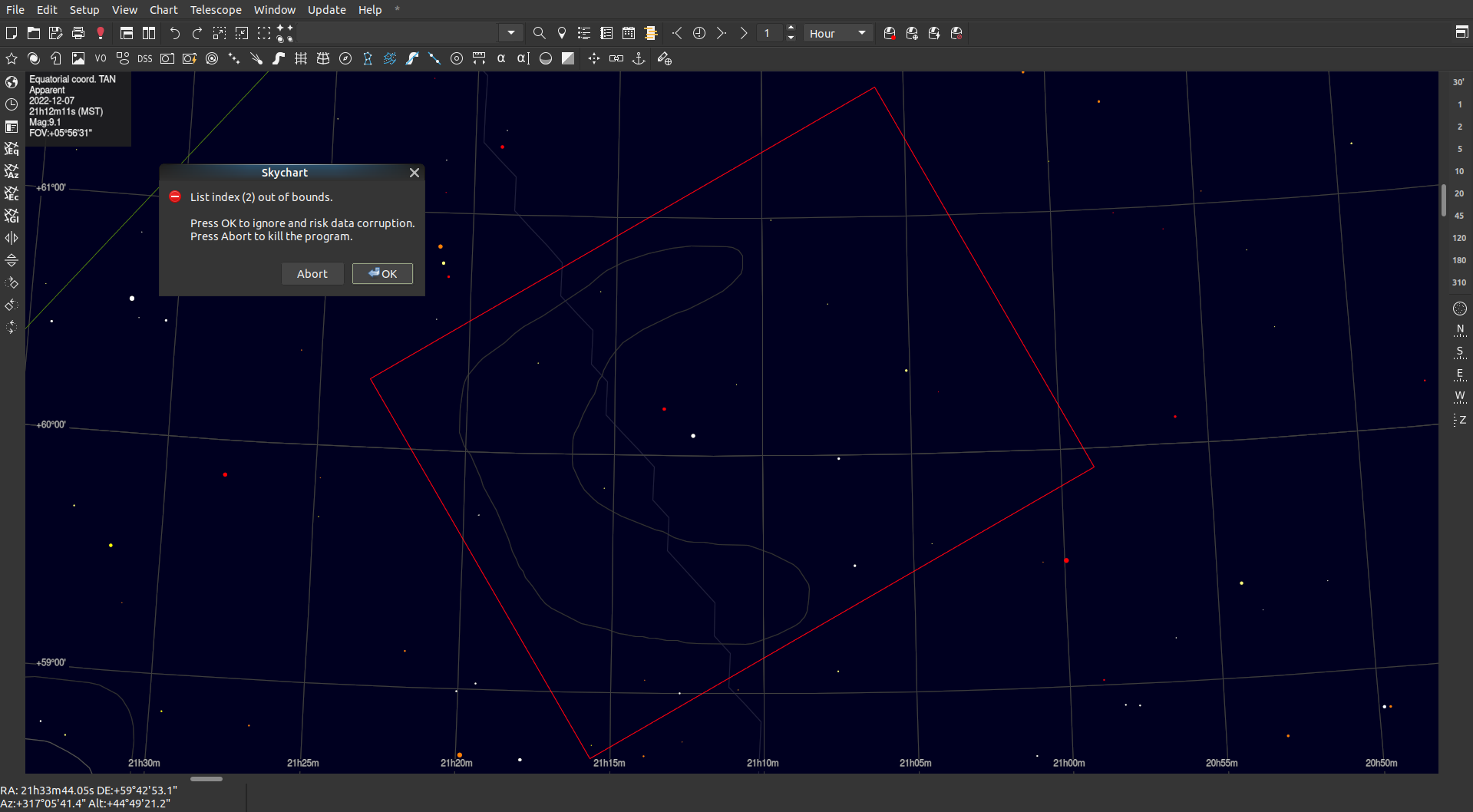Increase the time step value with up arrow
The width and height of the screenshot is (1473, 812).
791,29
